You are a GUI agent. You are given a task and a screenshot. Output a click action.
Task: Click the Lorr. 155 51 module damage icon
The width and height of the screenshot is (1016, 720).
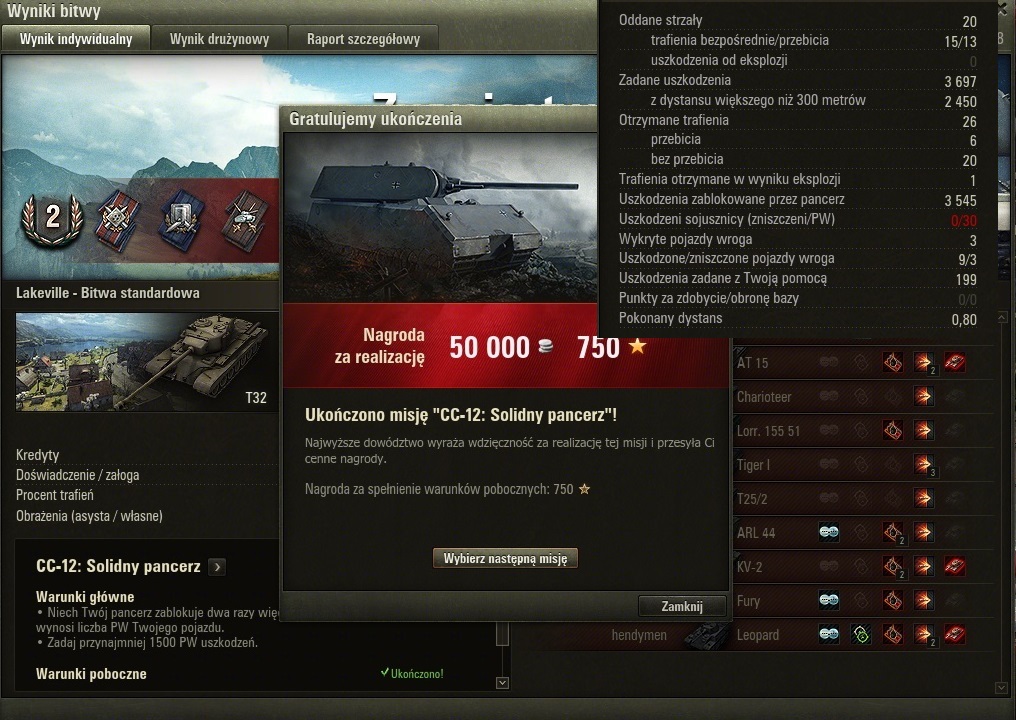point(892,430)
